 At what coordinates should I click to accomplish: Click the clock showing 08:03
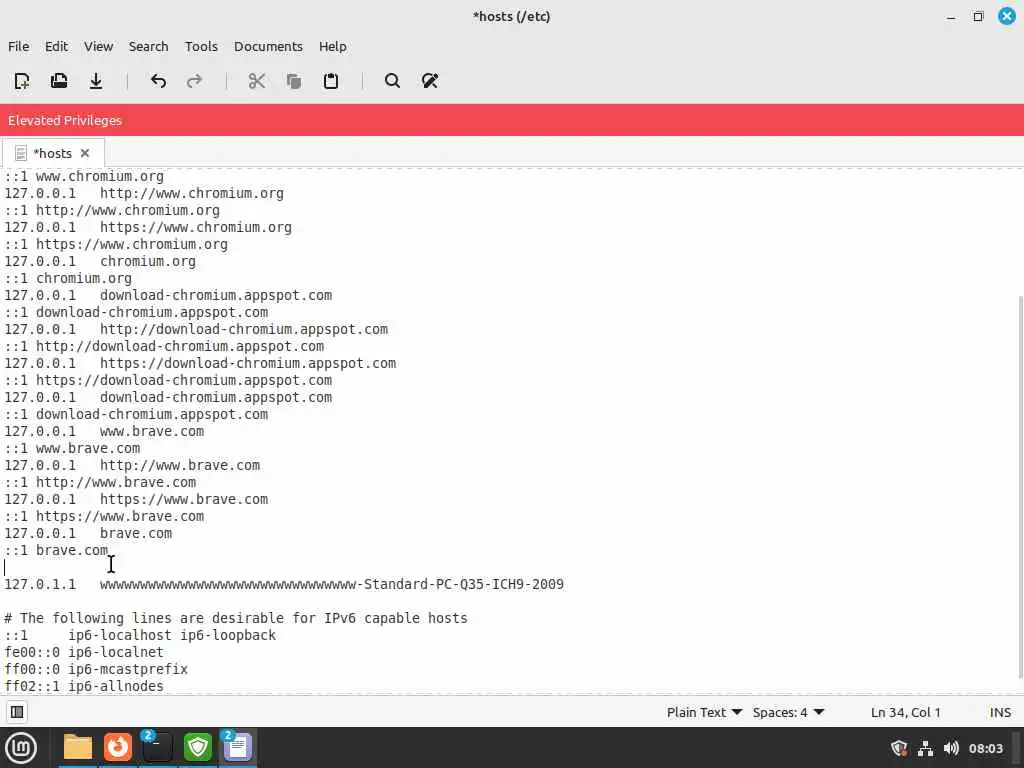985,748
